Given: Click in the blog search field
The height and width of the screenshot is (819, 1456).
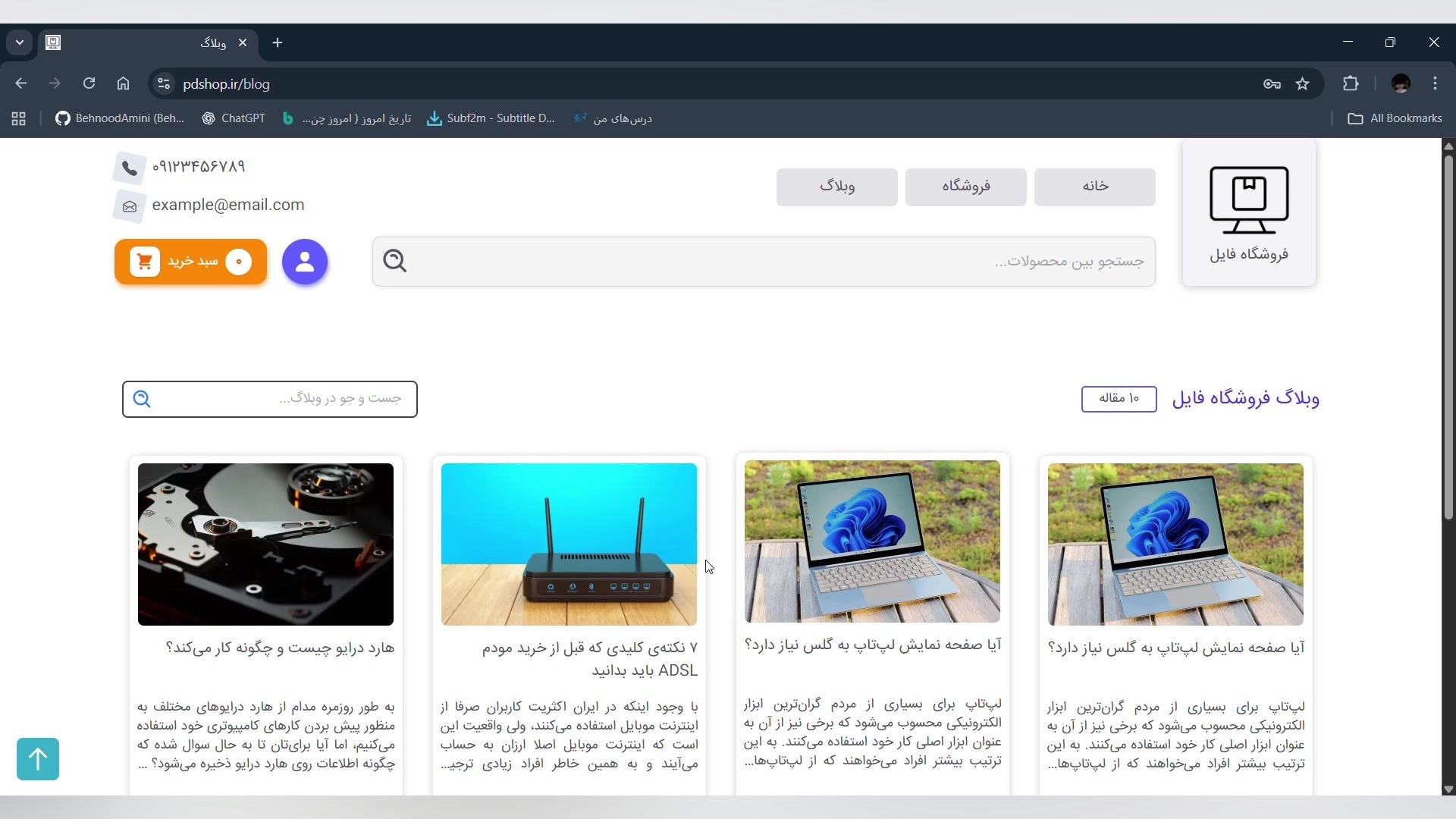Looking at the screenshot, I should click(x=288, y=399).
